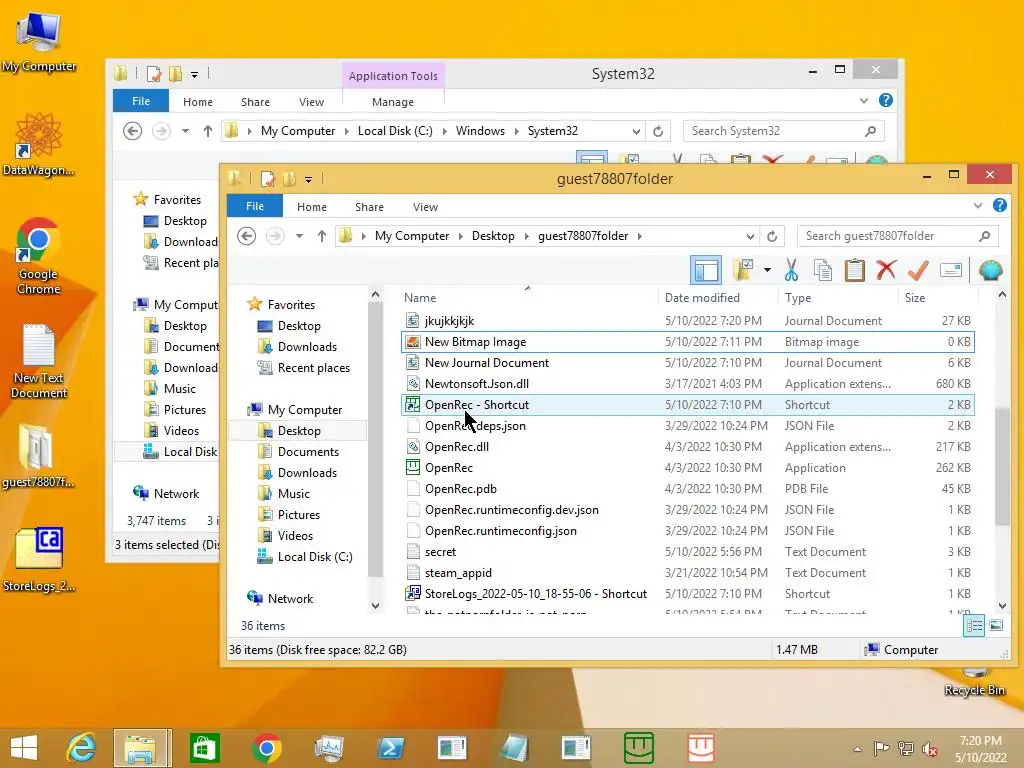Click Search System32 field
This screenshot has height=768, width=1024.
tap(784, 131)
